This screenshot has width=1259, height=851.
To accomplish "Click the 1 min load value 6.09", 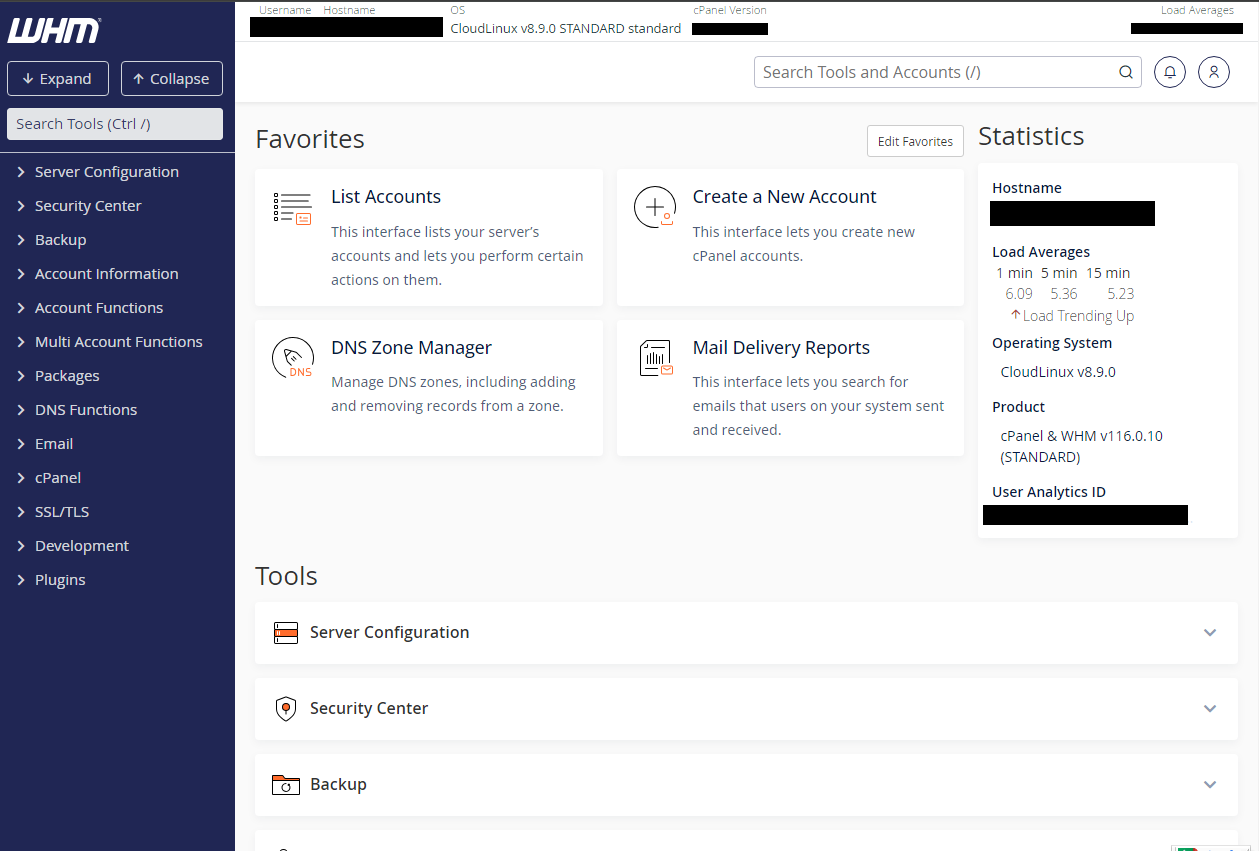I will tap(1019, 294).
